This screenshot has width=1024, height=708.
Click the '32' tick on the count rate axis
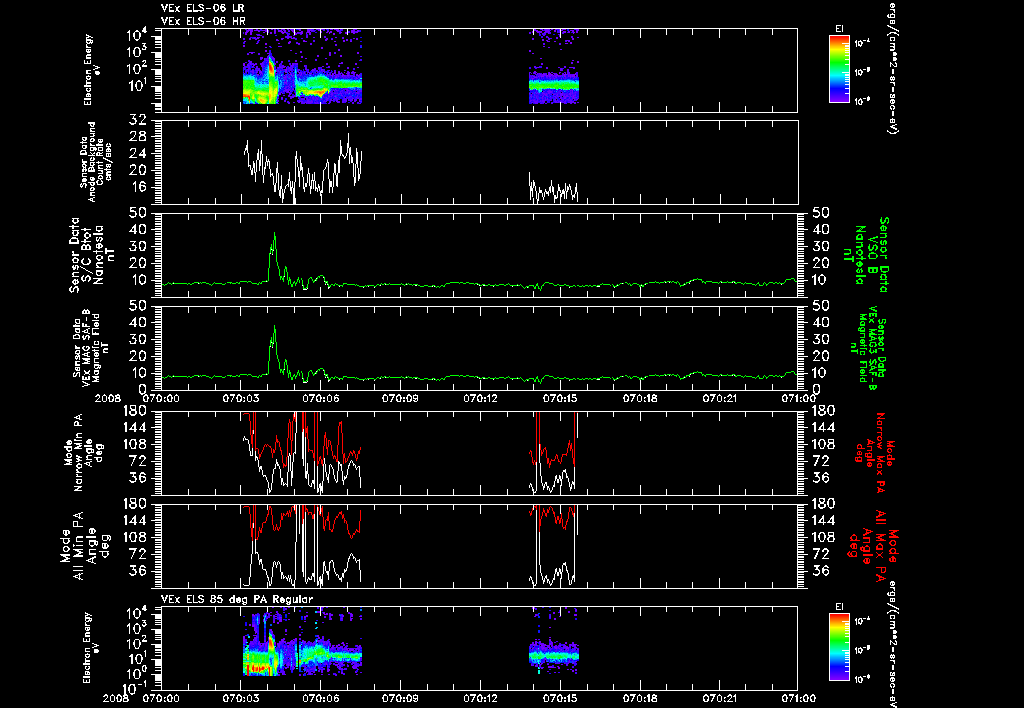pos(137,120)
